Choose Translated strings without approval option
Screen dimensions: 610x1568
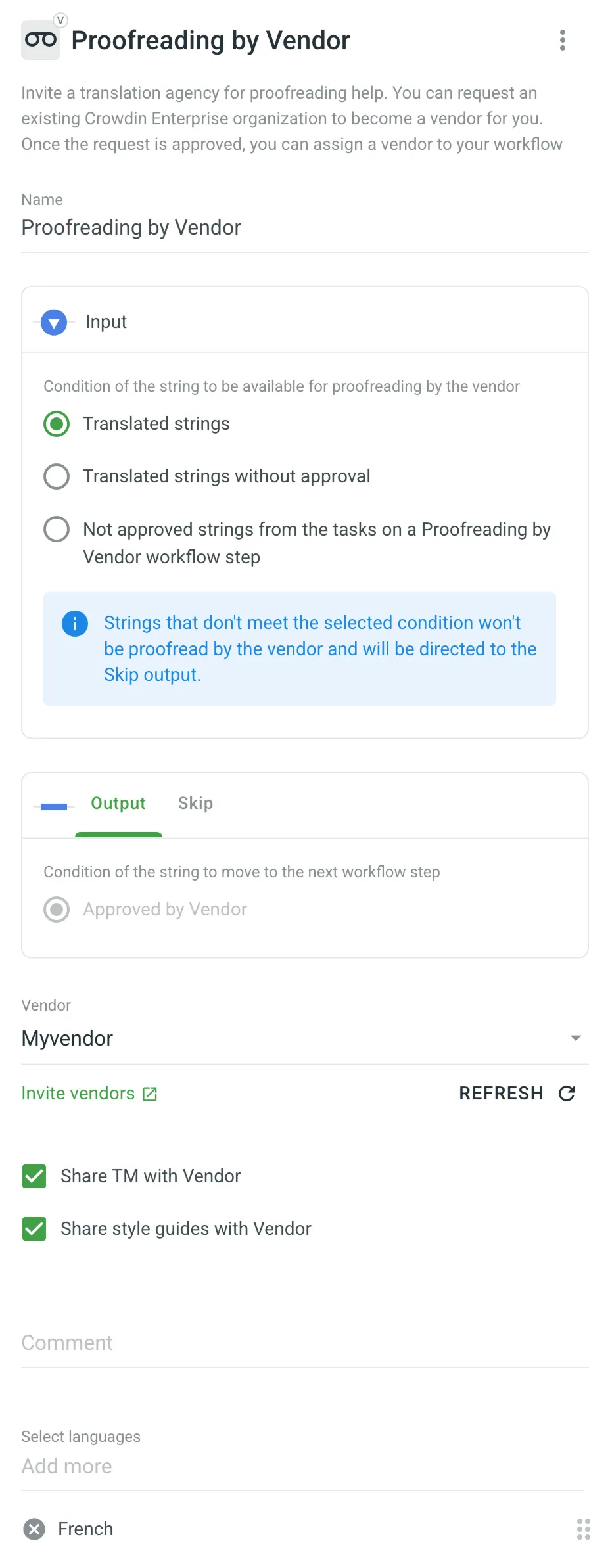(57, 476)
